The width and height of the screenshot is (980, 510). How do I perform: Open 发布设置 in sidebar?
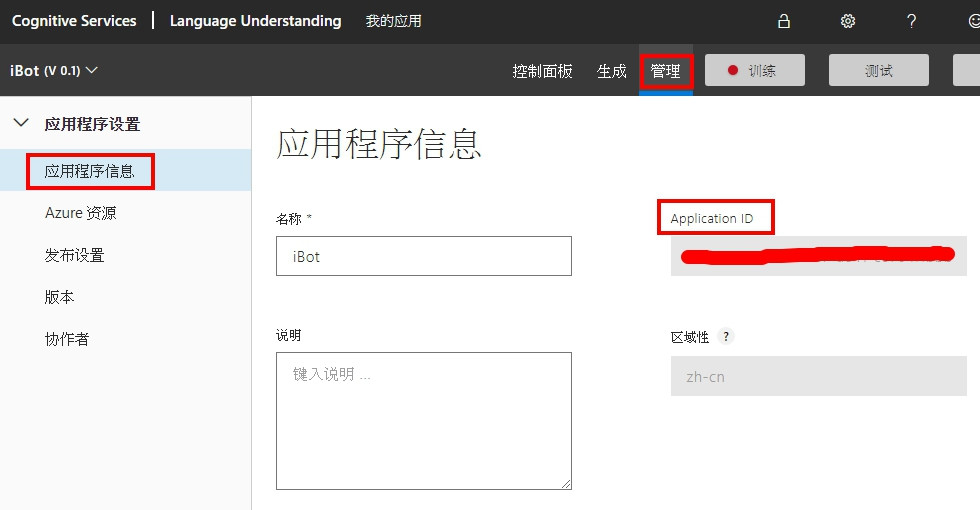coord(74,255)
